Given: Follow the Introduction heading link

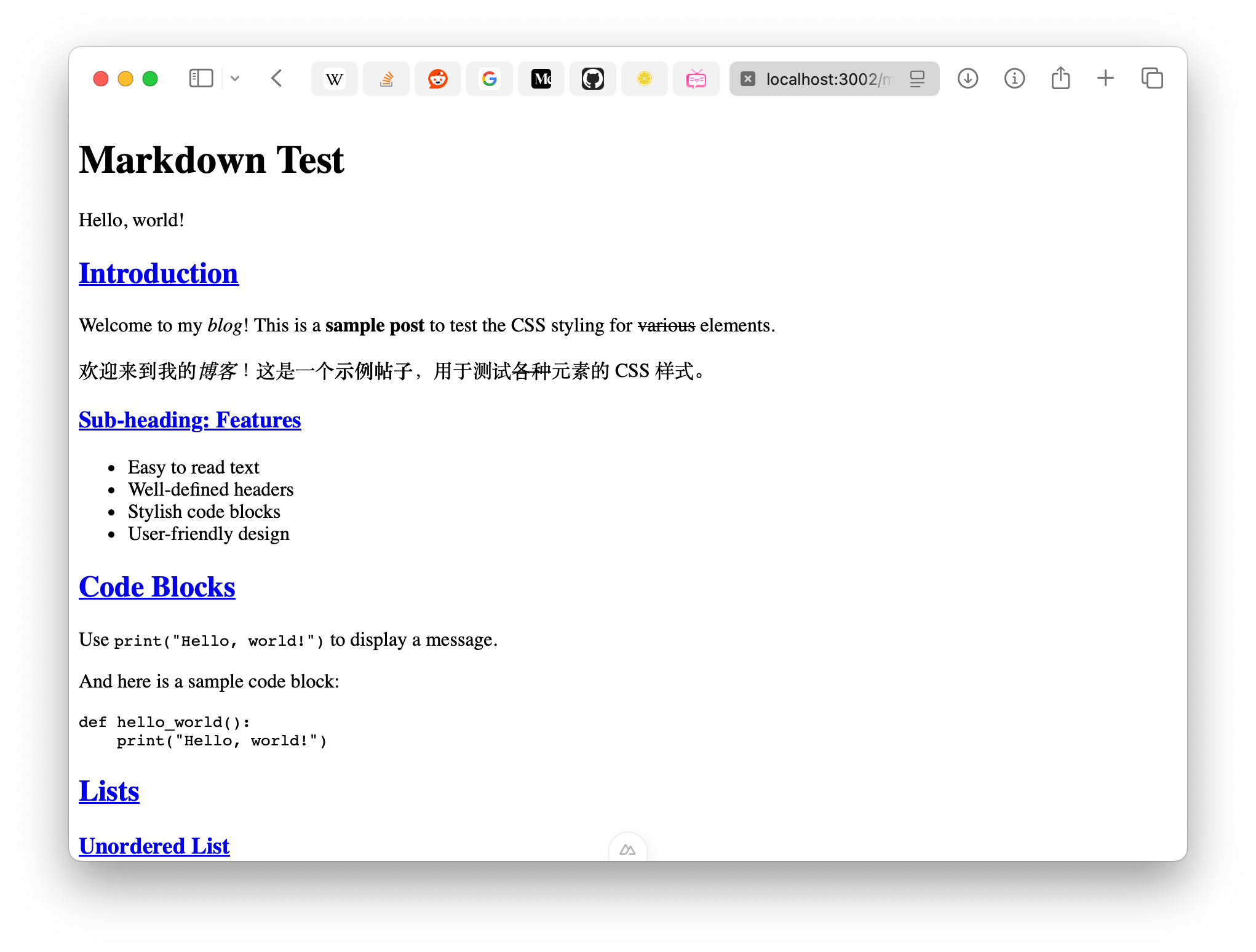Looking at the screenshot, I should pos(159,273).
